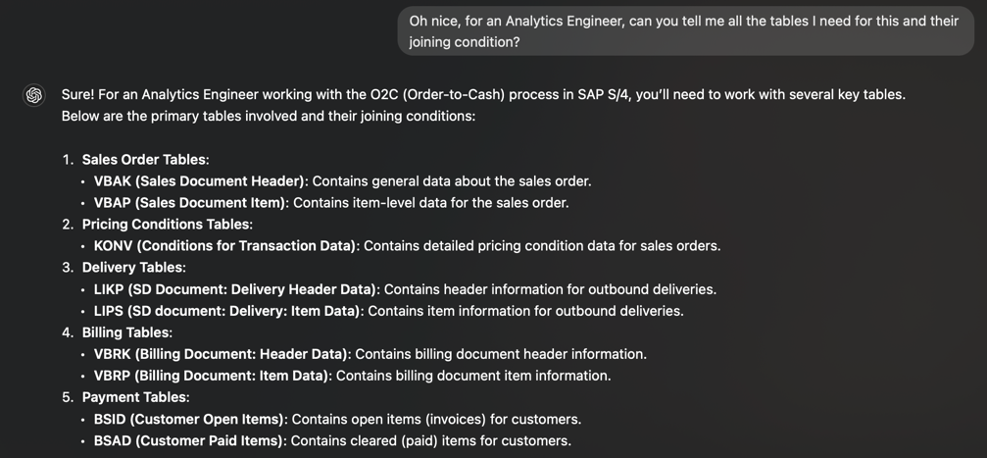Click the 'Billing Tables' heading

click(x=127, y=333)
